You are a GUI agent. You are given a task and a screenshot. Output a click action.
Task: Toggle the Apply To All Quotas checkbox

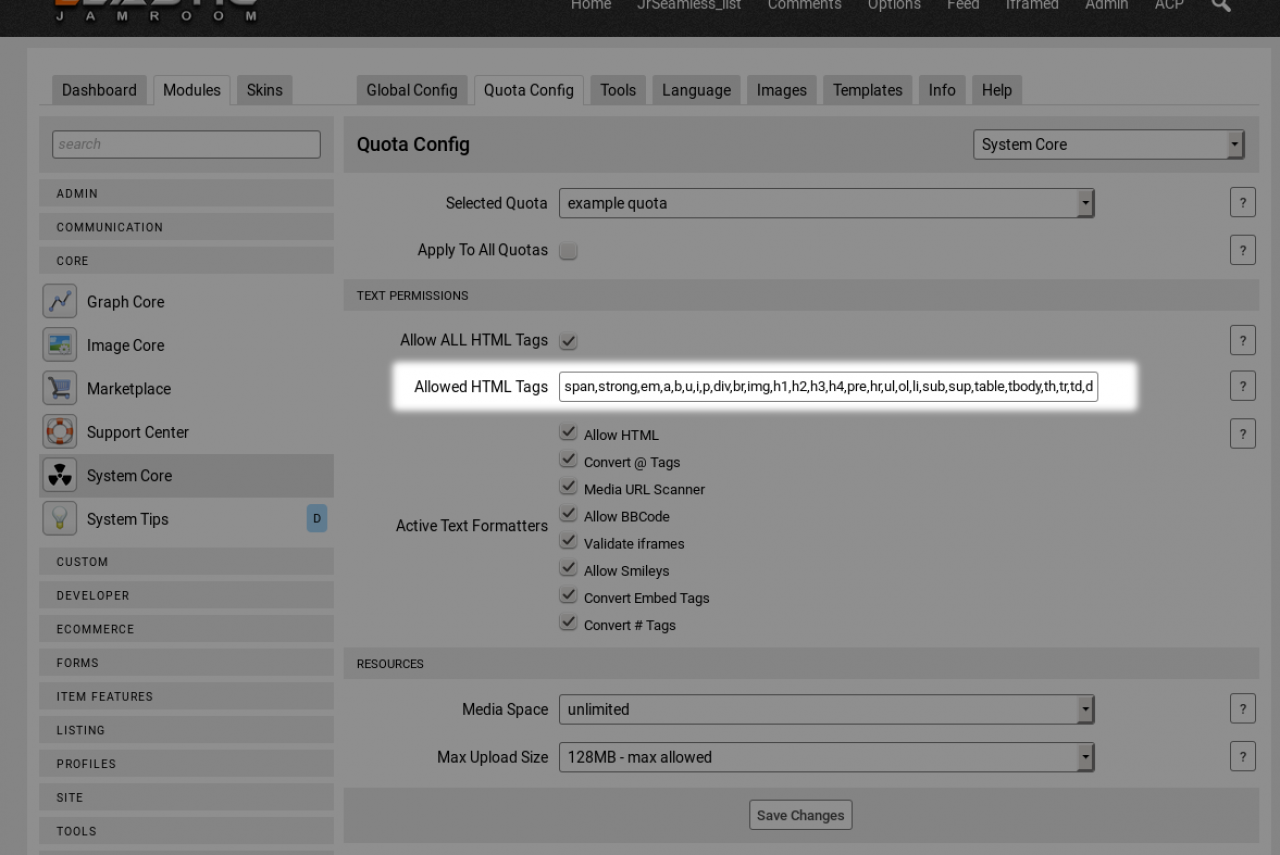pyautogui.click(x=568, y=251)
